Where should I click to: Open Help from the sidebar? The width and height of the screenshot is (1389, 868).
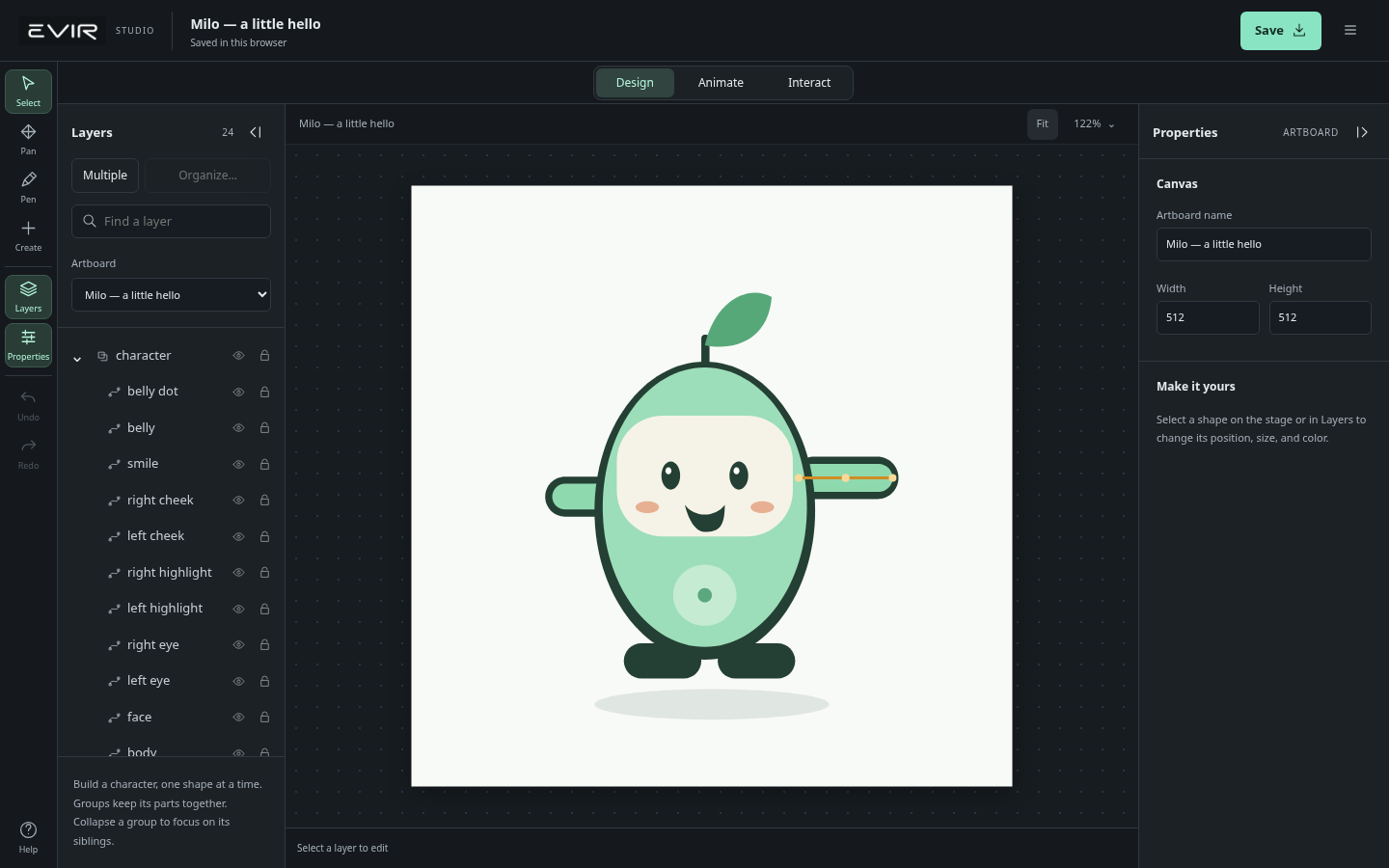pos(28,837)
